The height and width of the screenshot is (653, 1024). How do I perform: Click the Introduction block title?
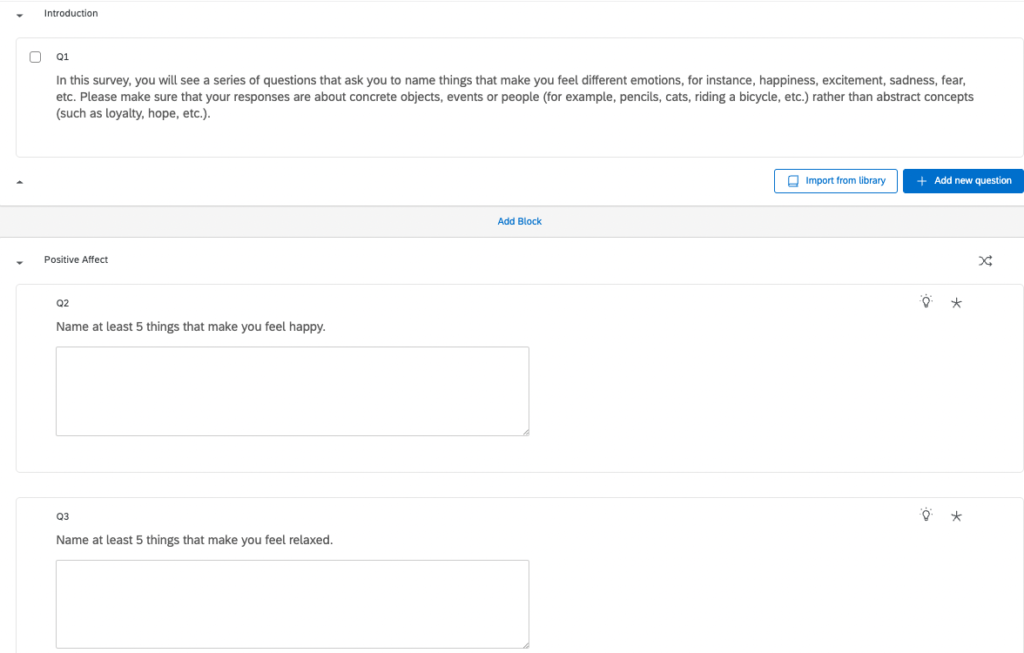click(x=71, y=13)
